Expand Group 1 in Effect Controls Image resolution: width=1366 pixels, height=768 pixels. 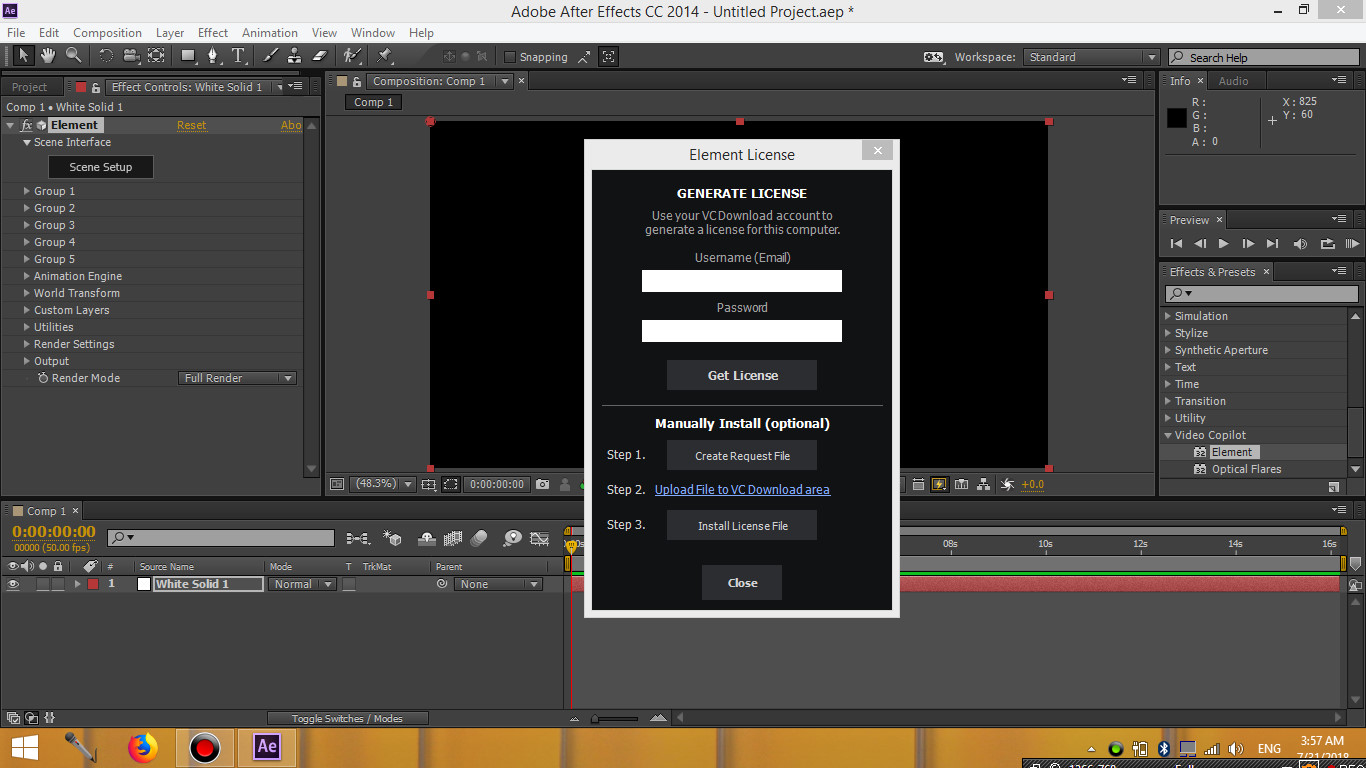click(27, 191)
